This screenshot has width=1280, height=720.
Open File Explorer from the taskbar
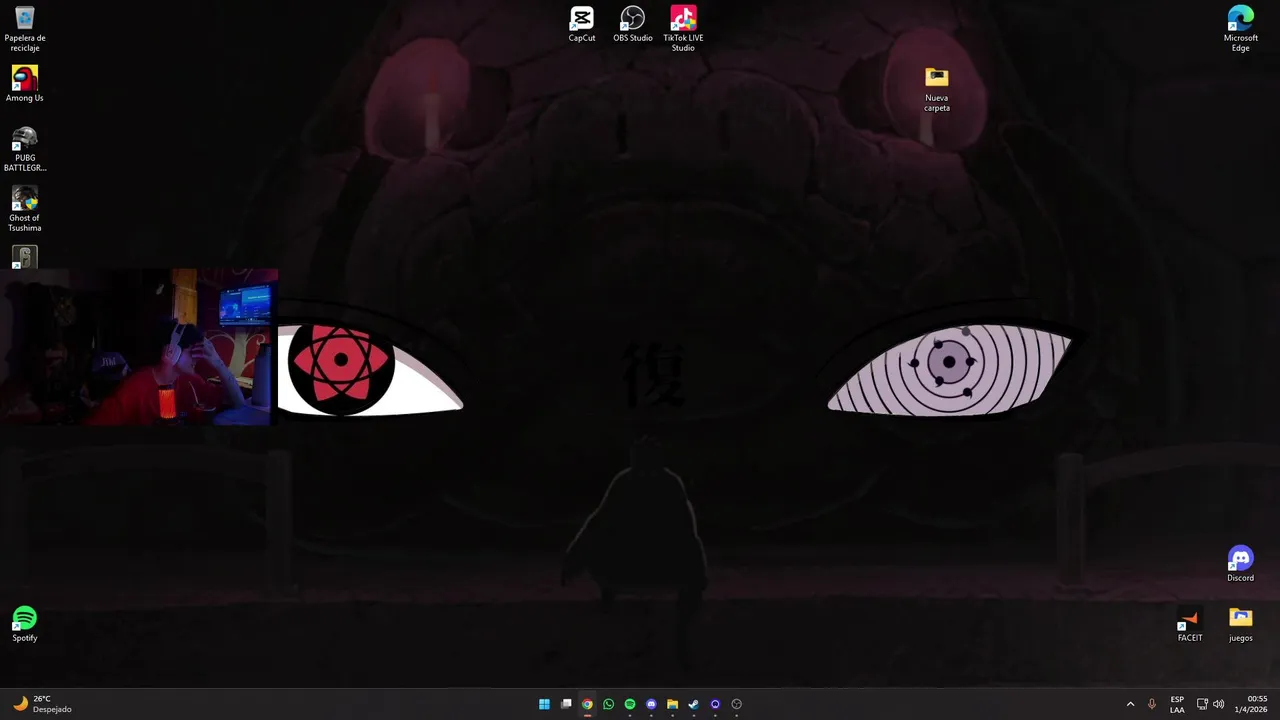pos(672,704)
